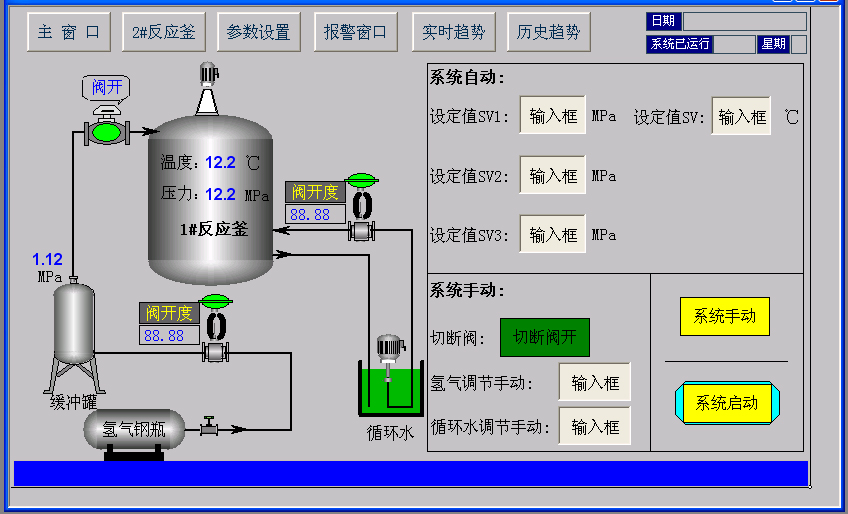
Task: Select the agitator motor atop the reactor
Action: pyautogui.click(x=208, y=76)
